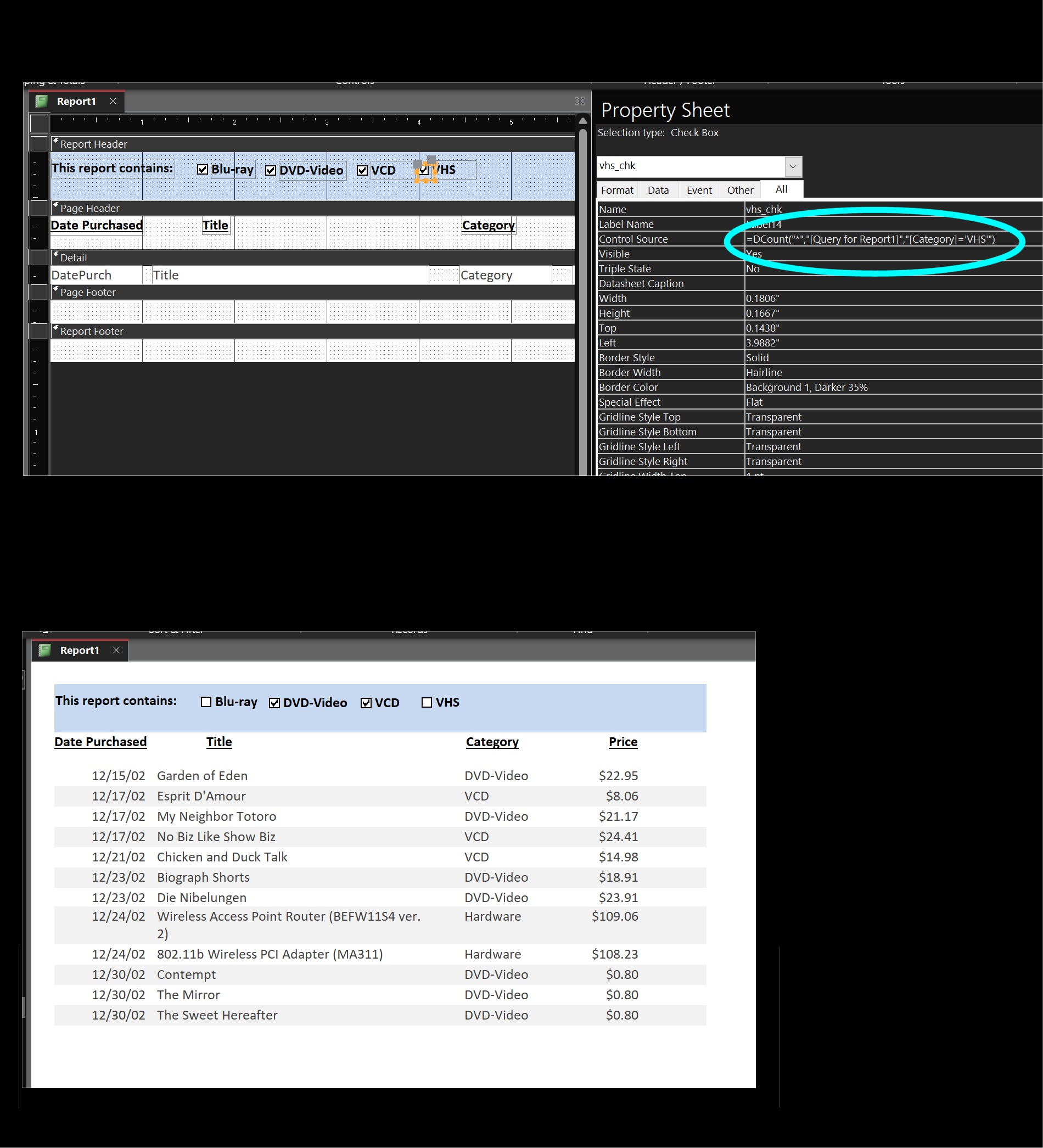
Task: Select the DVD-Video checkbox in the Report Header design
Action: tap(271, 170)
